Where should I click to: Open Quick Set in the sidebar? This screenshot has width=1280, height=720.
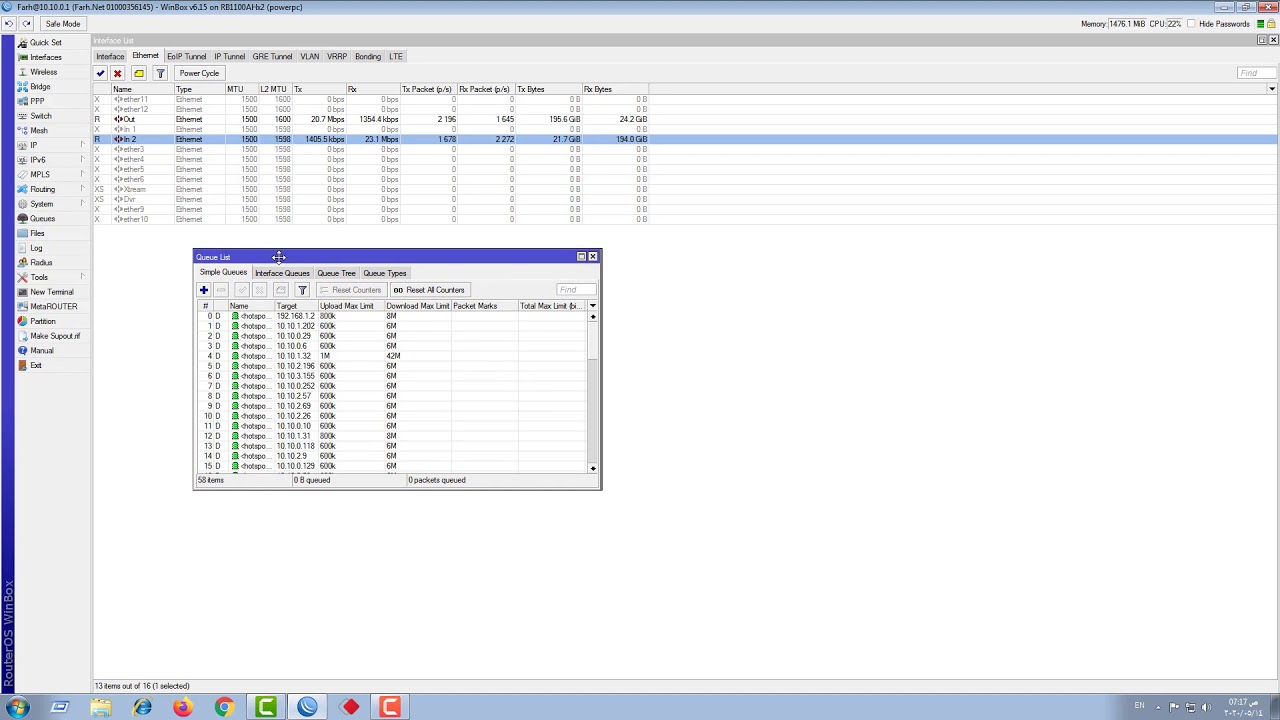pyautogui.click(x=45, y=43)
